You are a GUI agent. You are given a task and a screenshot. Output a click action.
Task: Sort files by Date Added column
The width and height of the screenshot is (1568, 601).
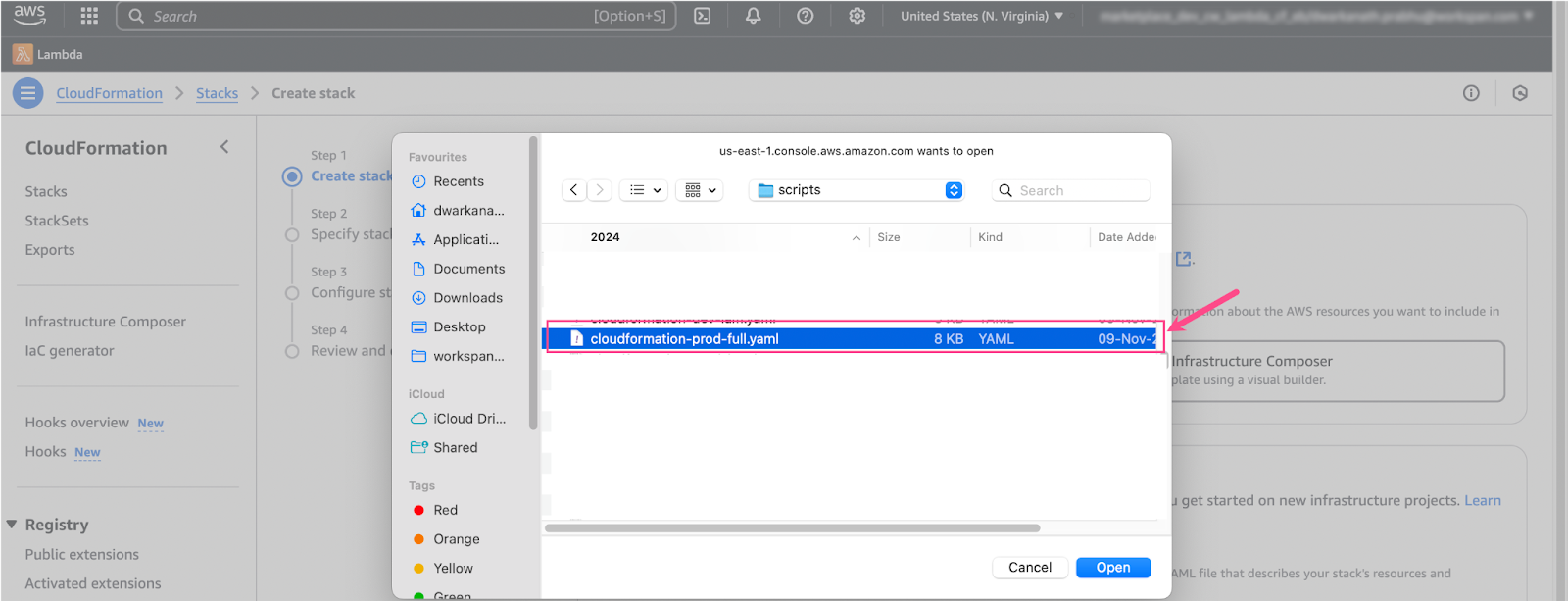click(1126, 237)
